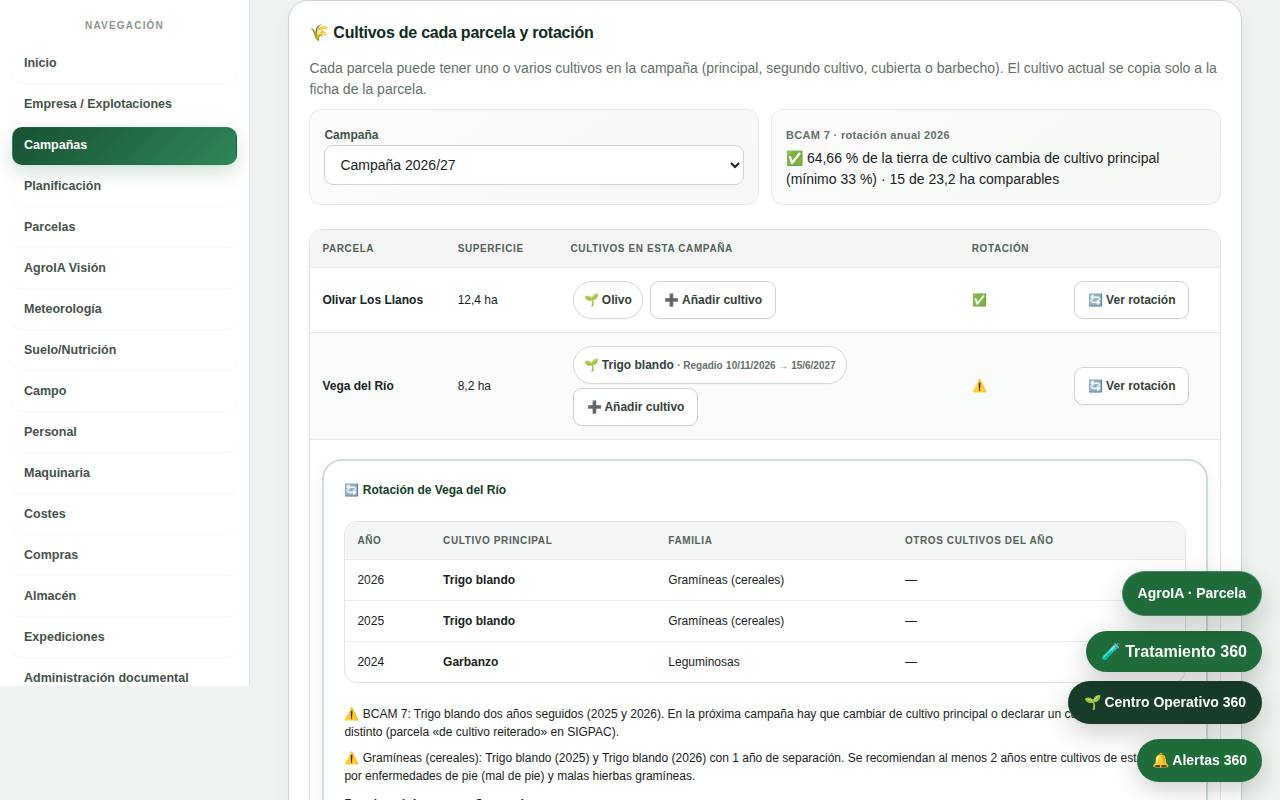
Task: Click the Olivar Los Llanos parcel name
Action: (373, 300)
